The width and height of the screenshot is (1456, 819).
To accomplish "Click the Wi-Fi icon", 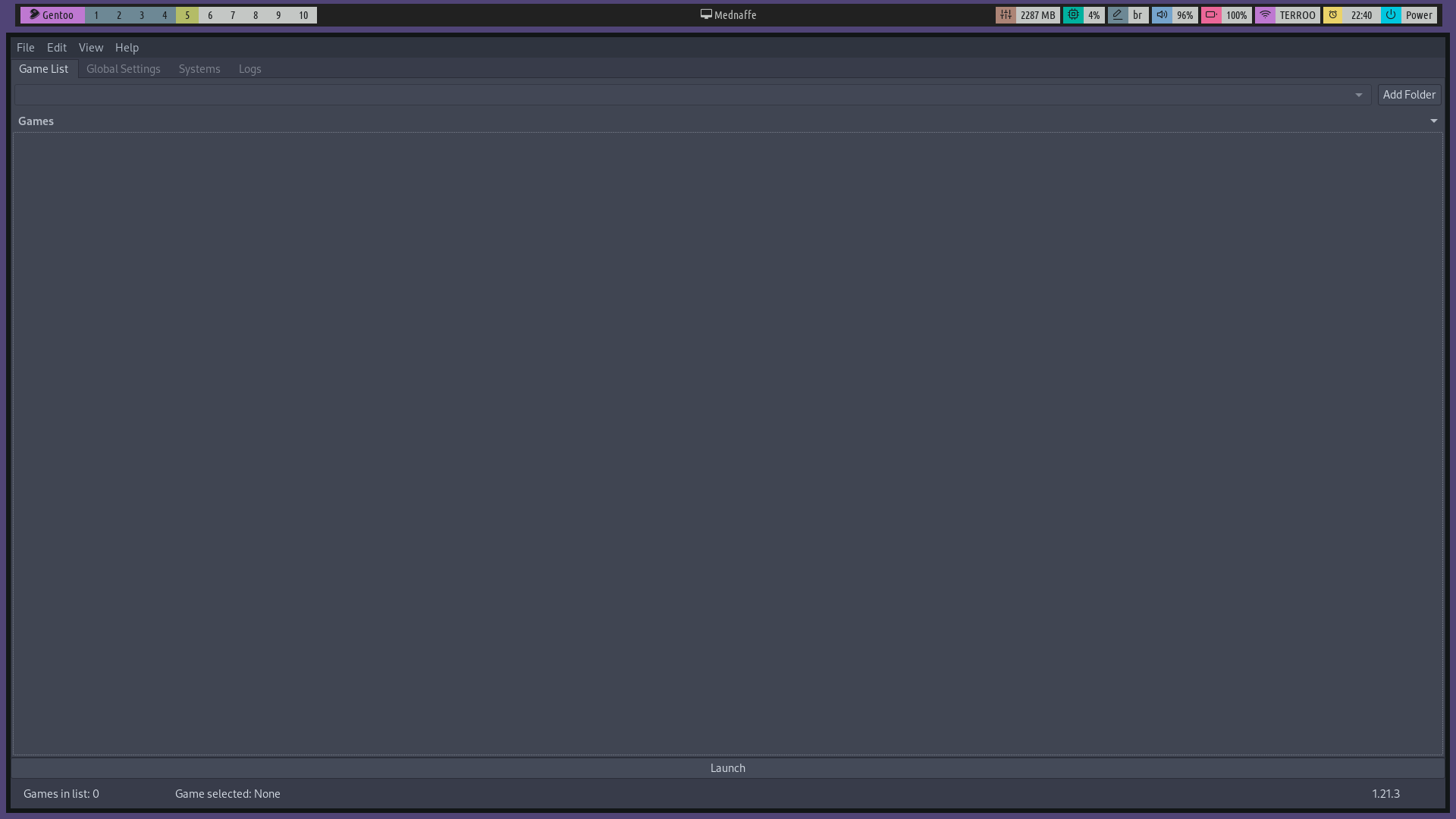I will (x=1265, y=15).
